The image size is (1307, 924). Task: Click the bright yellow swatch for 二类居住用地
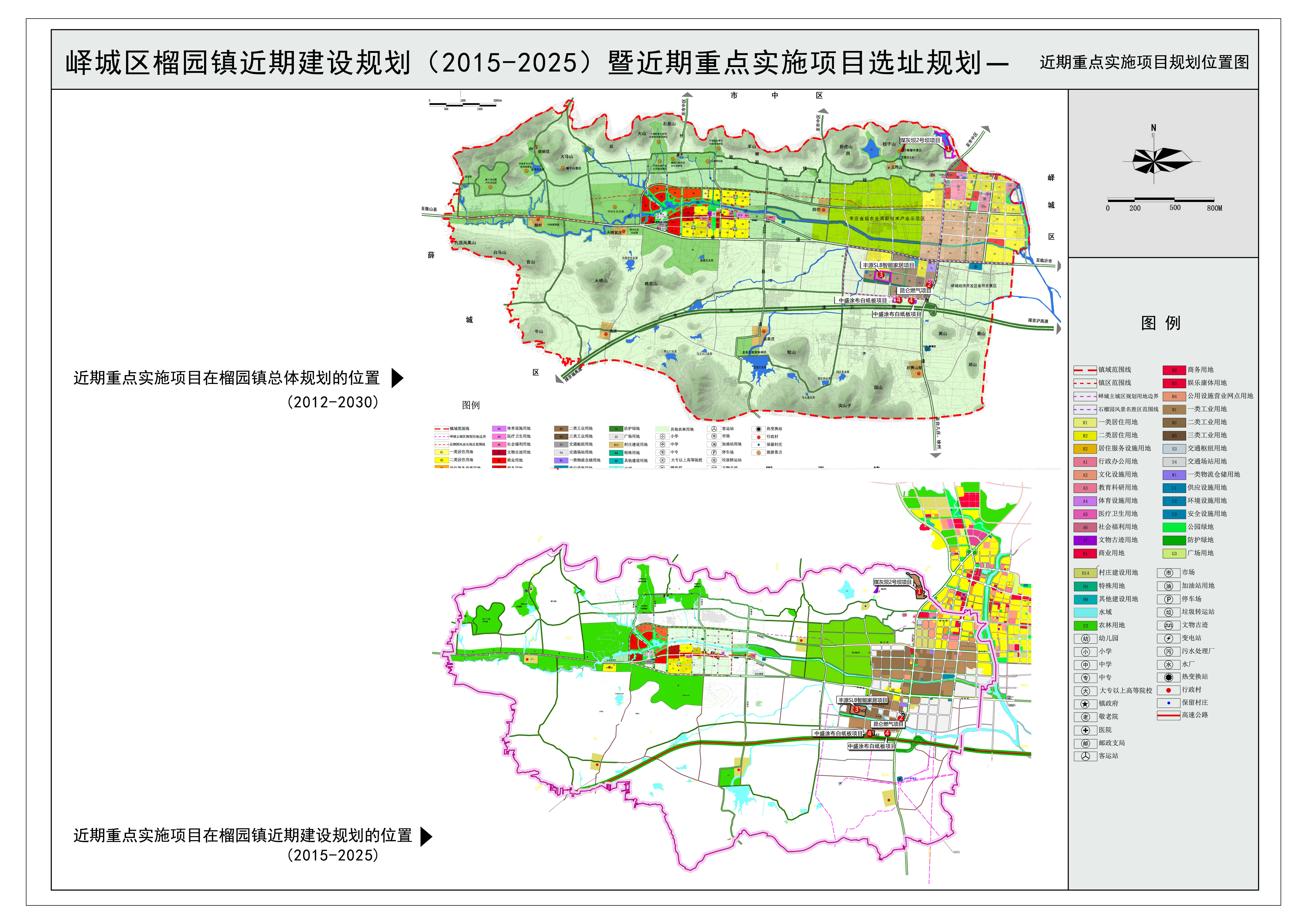coord(1085,436)
